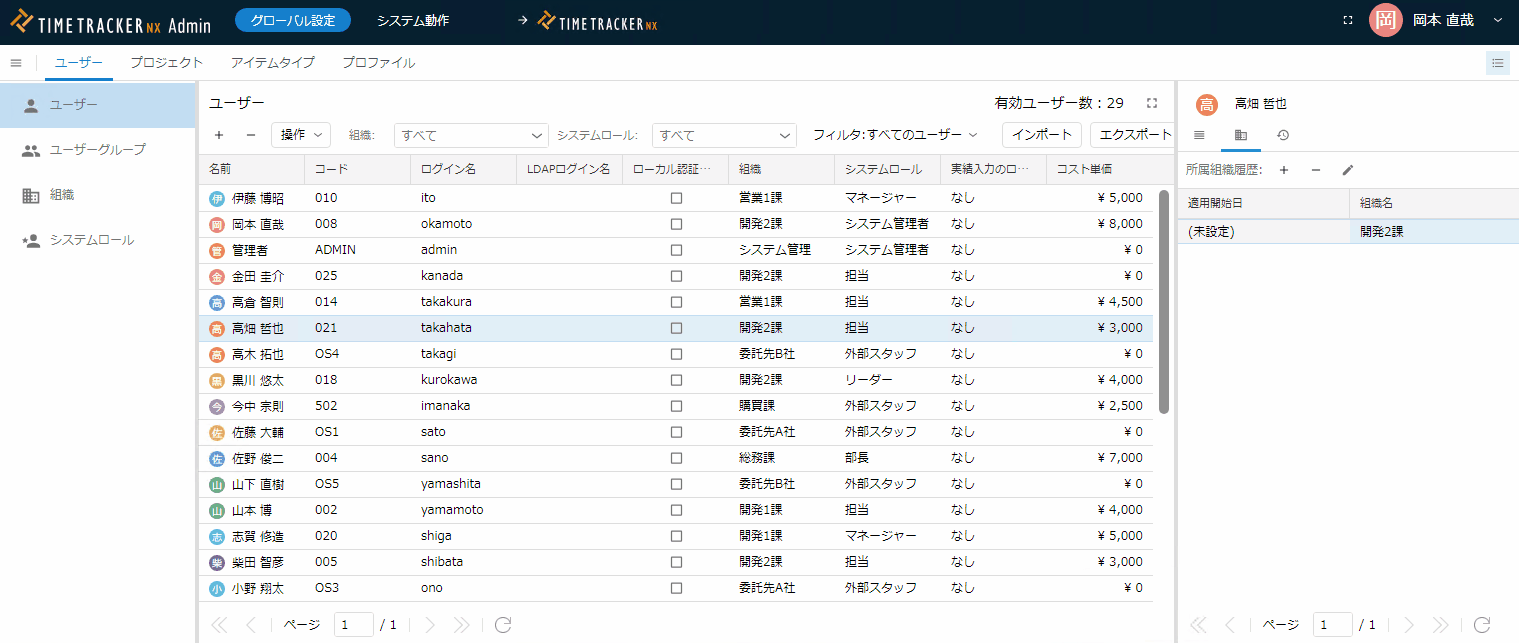Toggle the list view icon at top right
This screenshot has width=1519, height=643.
(x=1497, y=63)
